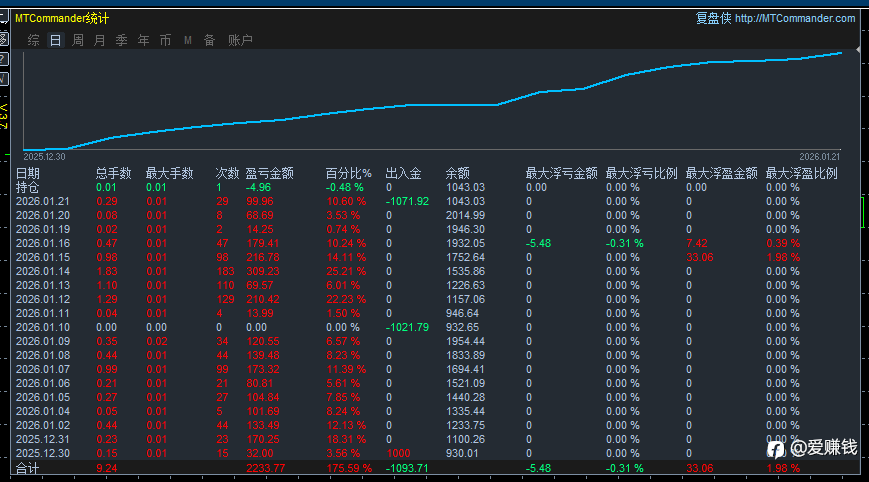The height and width of the screenshot is (482, 869).
Task: Click the 最大浮亏金额 column header
Action: [x=561, y=173]
